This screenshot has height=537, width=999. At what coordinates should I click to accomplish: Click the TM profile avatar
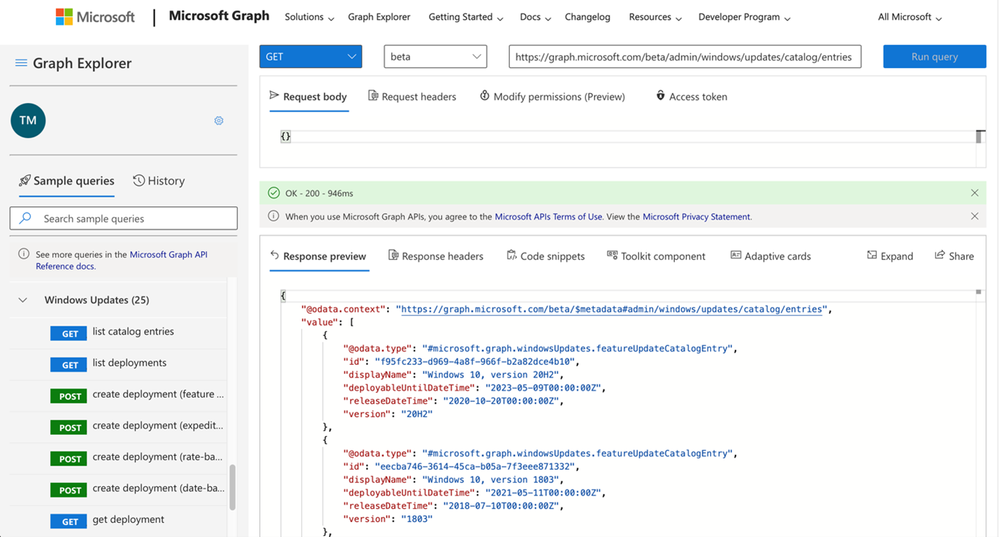pyautogui.click(x=28, y=120)
